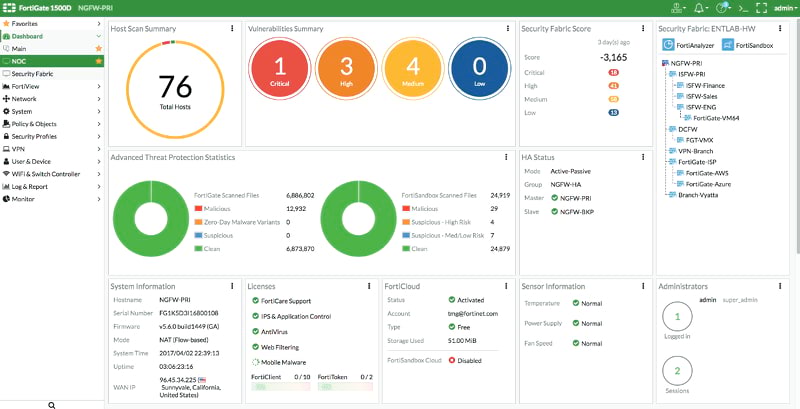This screenshot has width=800, height=409.
Task: Open System Information widget options menu
Action: click(x=232, y=286)
